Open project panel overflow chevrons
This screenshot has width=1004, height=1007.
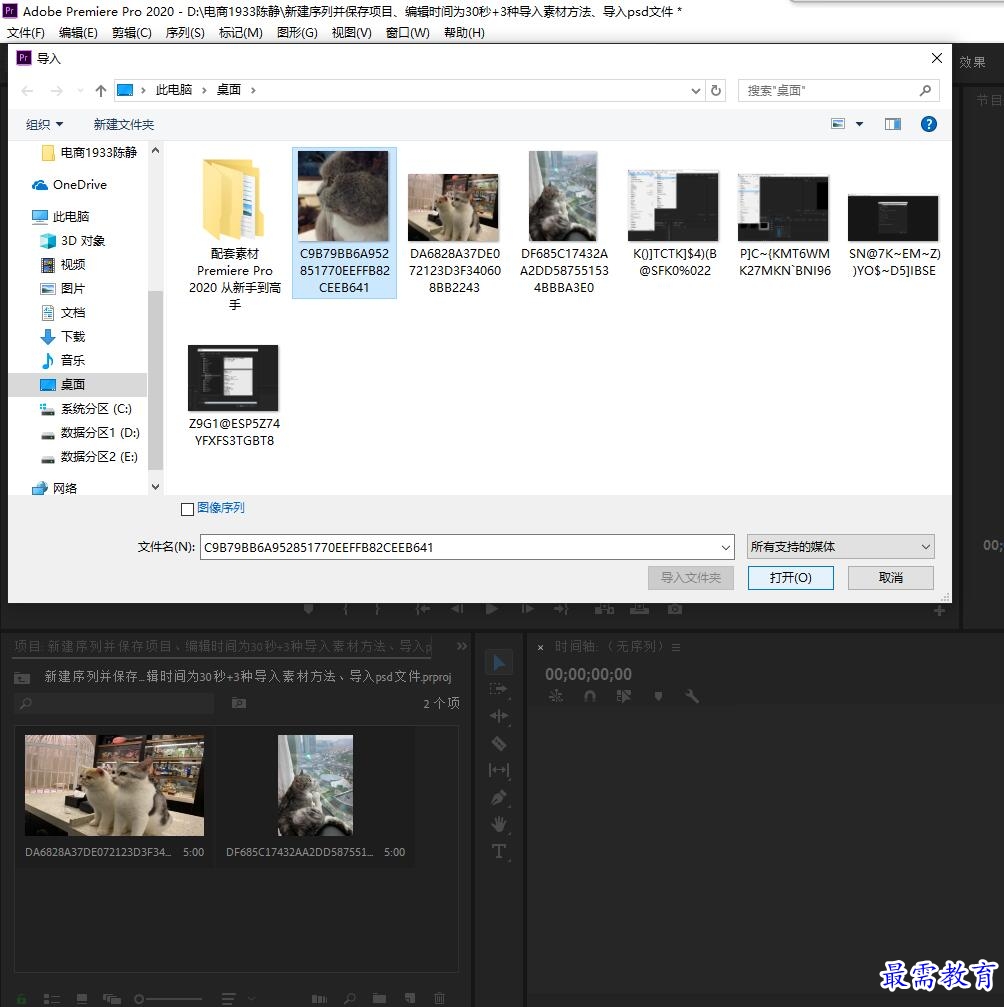point(462,646)
